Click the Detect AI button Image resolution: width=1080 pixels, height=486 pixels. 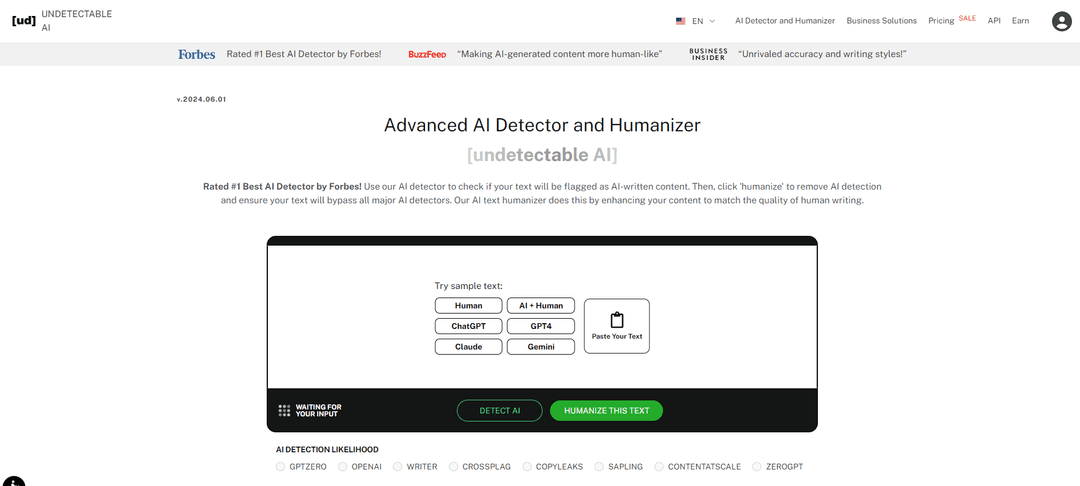coord(499,411)
